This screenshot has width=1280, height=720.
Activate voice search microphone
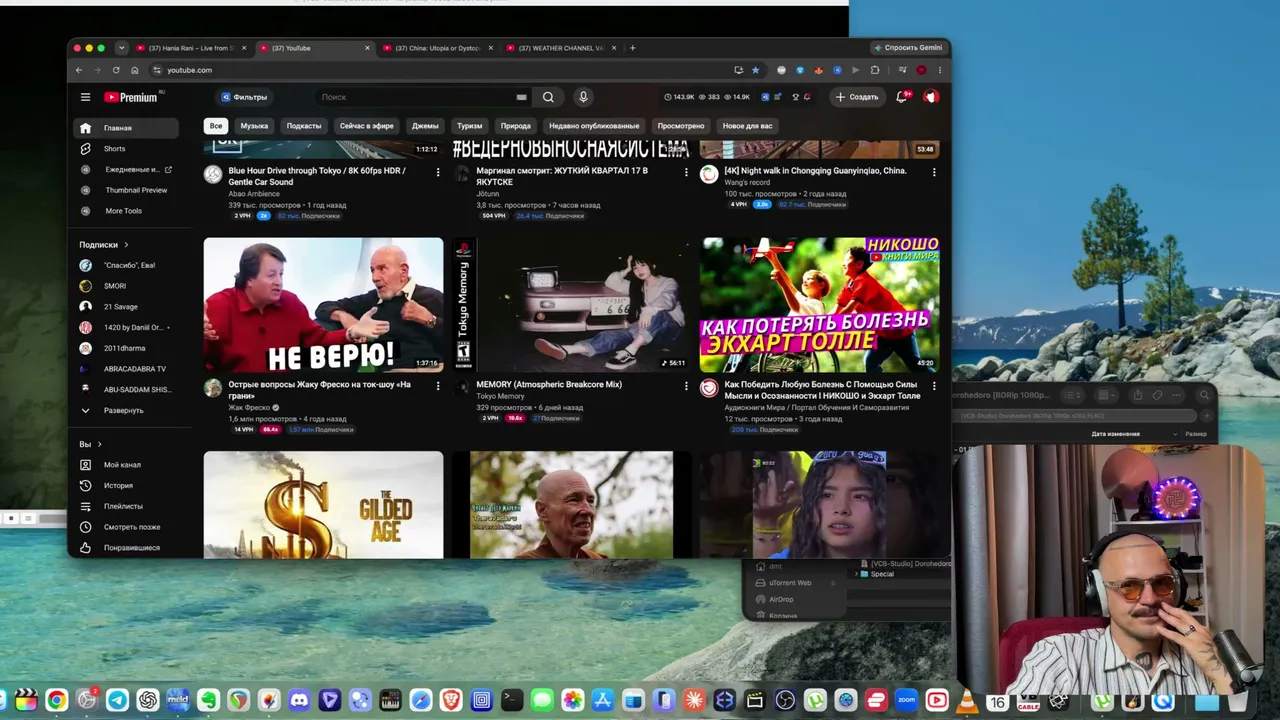point(583,97)
